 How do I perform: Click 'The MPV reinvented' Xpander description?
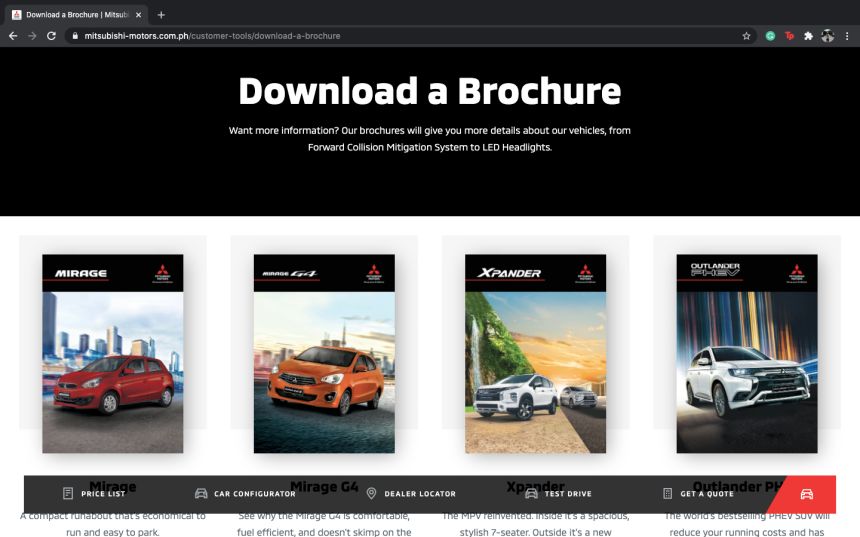(x=536, y=523)
